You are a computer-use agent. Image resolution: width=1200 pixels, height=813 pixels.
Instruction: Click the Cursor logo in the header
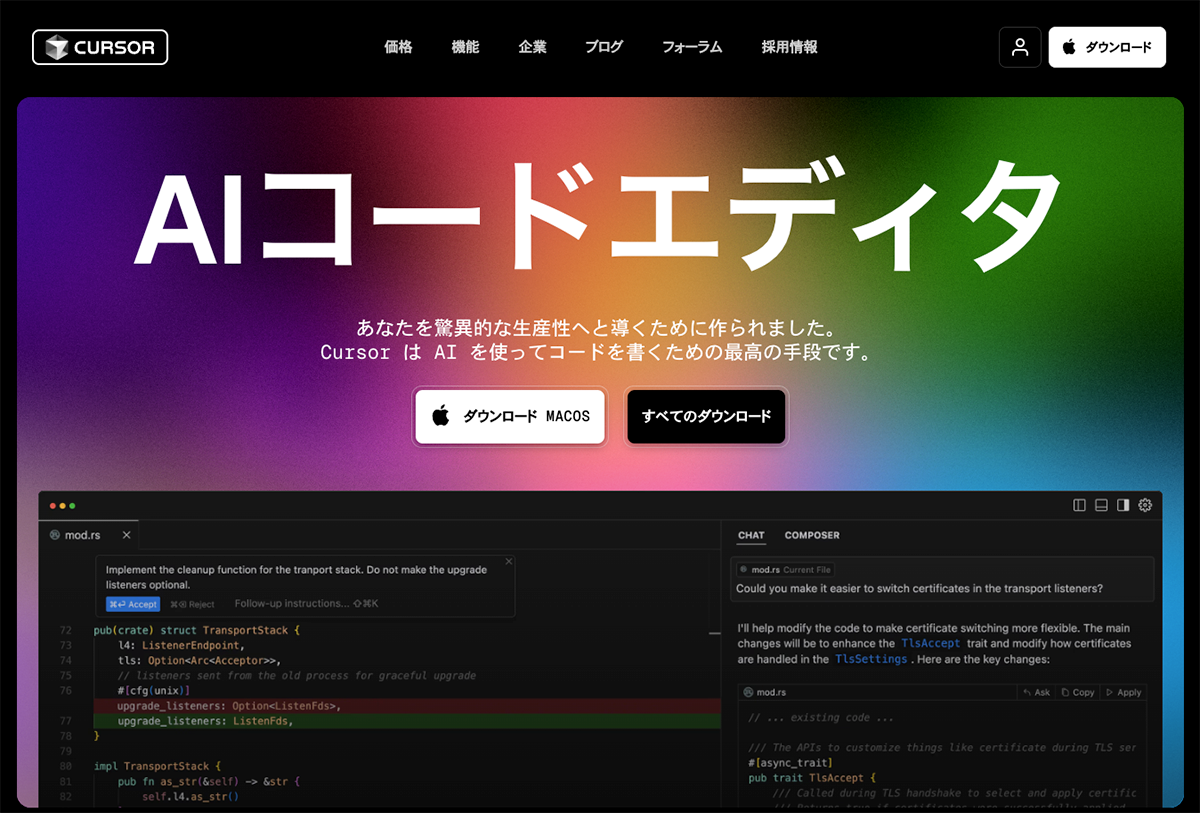click(100, 47)
